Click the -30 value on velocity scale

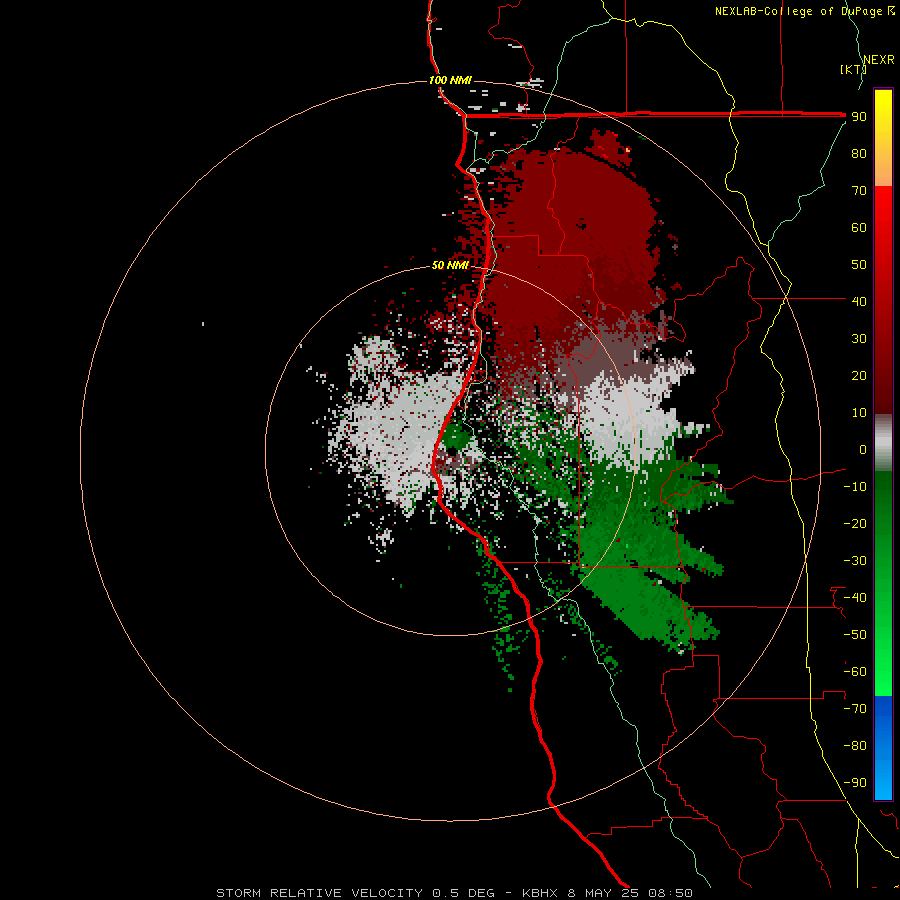(x=855, y=561)
